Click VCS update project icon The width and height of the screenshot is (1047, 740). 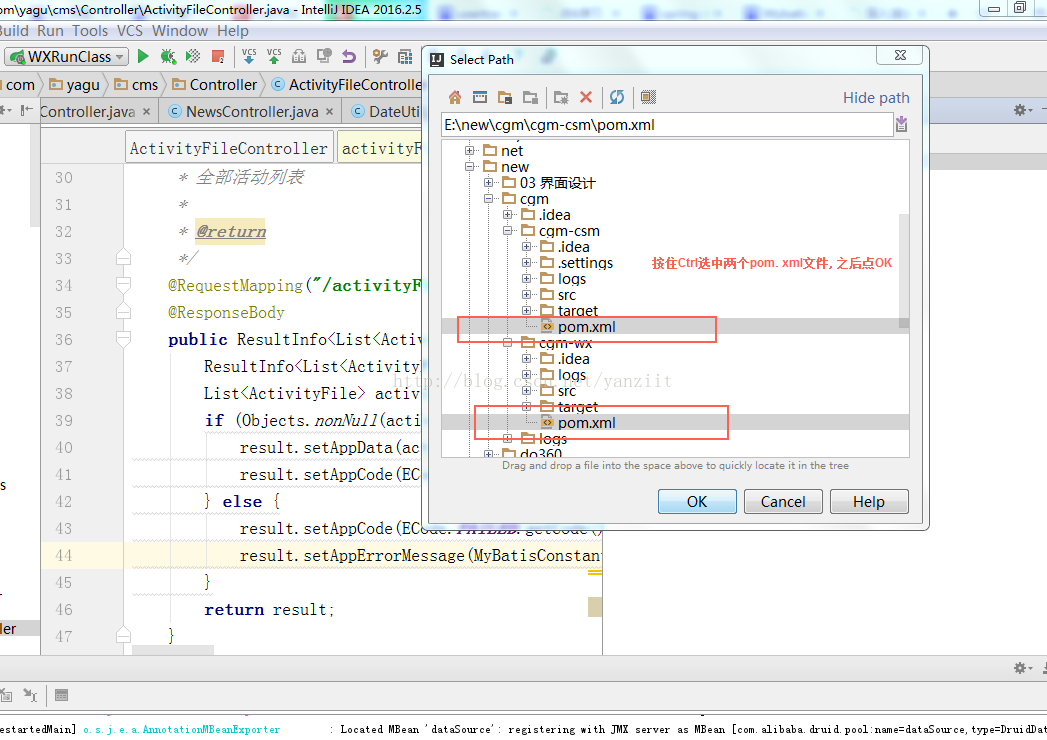[x=249, y=57]
